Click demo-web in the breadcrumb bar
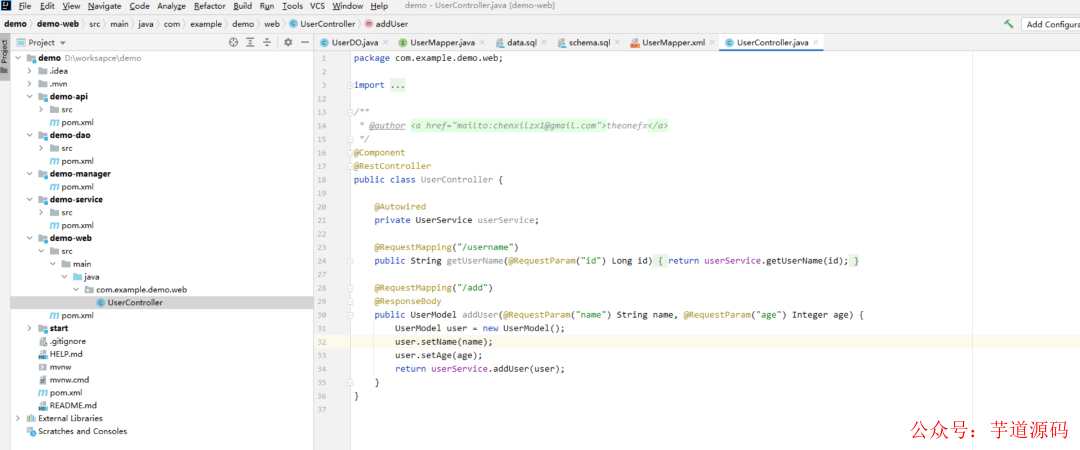1080x450 pixels. [58, 23]
